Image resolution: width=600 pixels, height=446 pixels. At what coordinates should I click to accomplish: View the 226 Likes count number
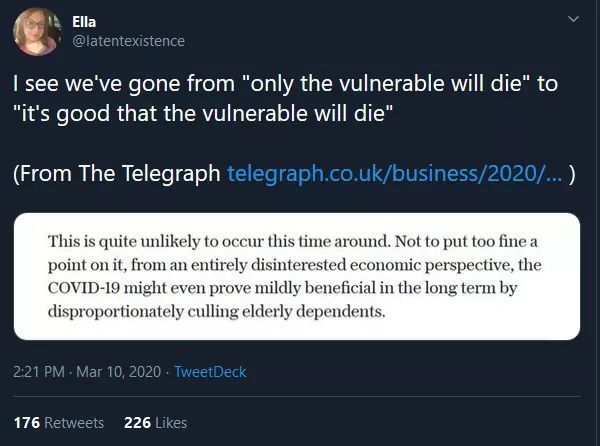point(137,423)
